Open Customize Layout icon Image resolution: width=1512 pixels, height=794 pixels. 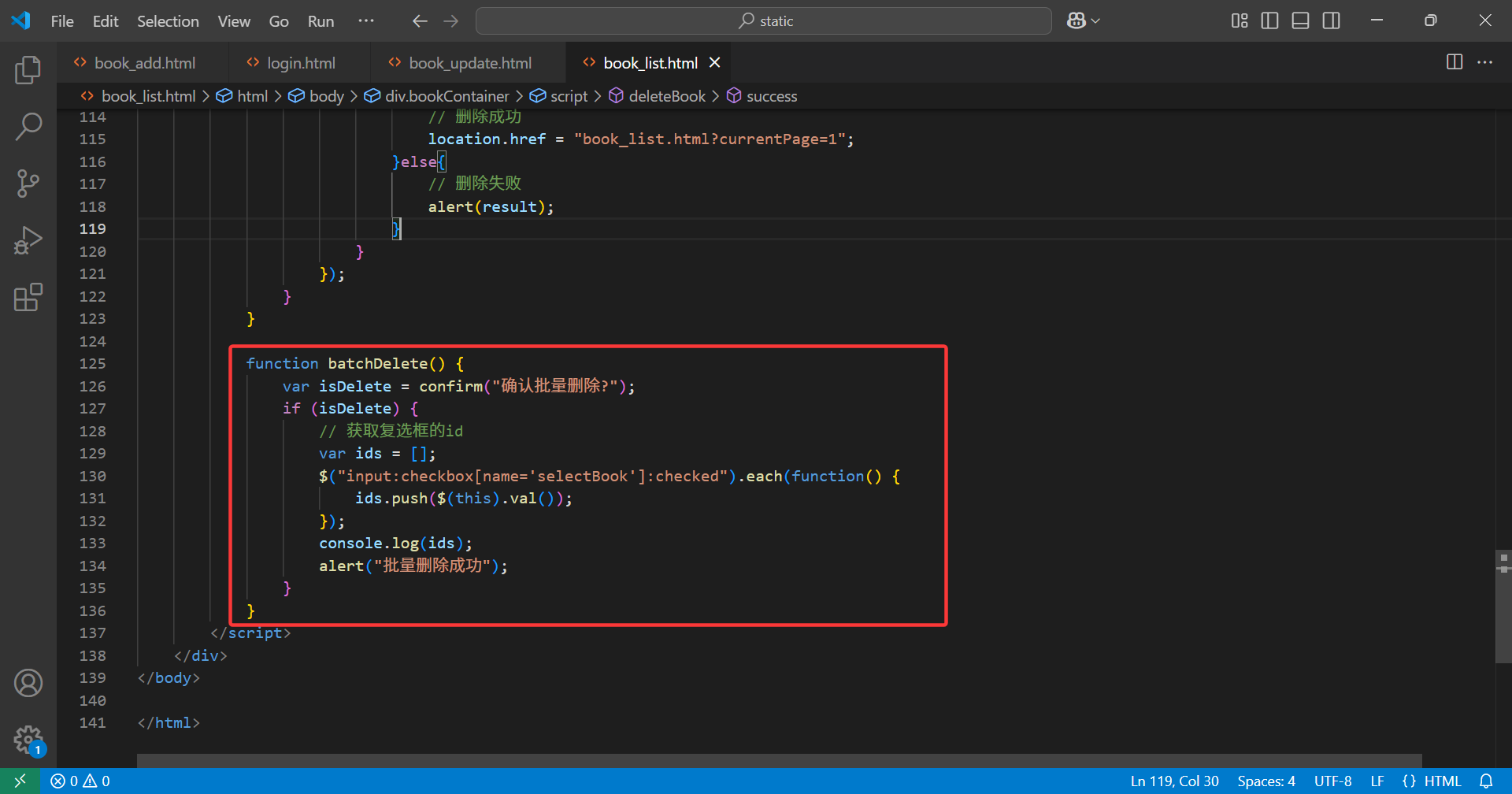1240,21
